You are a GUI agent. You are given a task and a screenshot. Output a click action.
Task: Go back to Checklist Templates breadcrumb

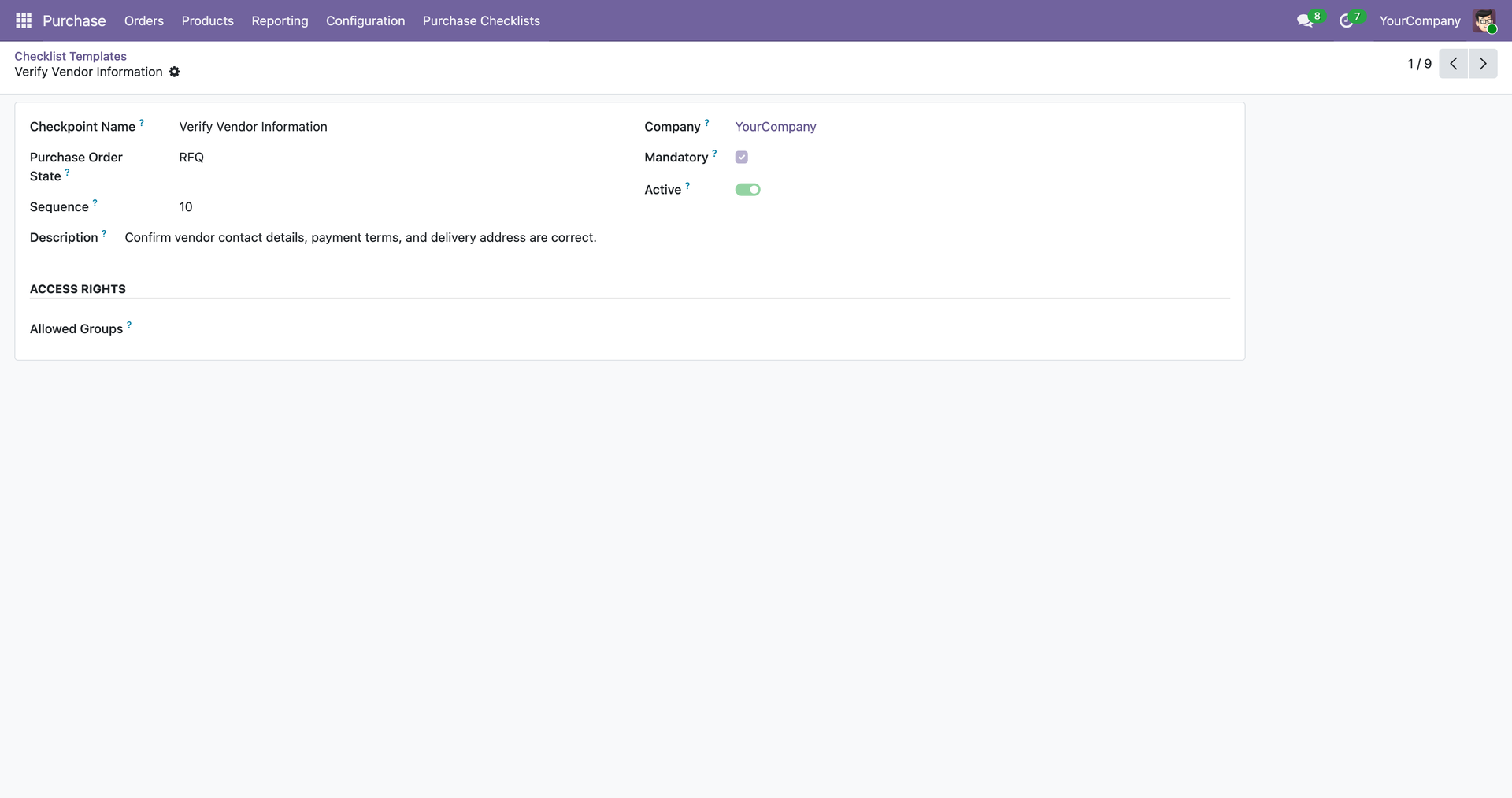click(x=70, y=56)
